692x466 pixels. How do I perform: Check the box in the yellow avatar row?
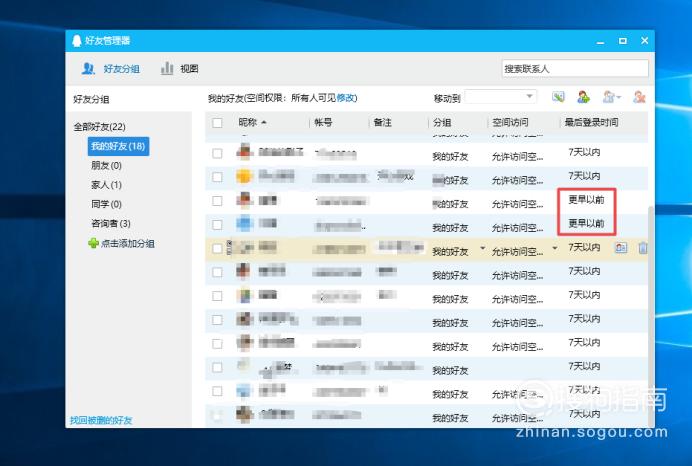[217, 177]
